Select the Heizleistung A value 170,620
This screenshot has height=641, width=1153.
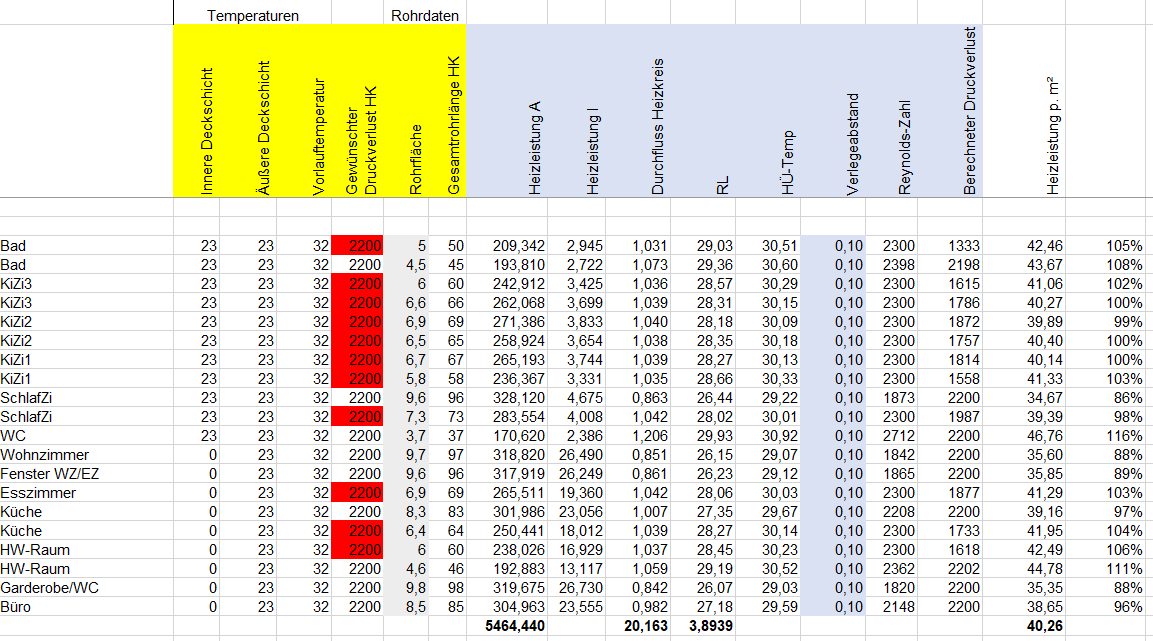518,436
